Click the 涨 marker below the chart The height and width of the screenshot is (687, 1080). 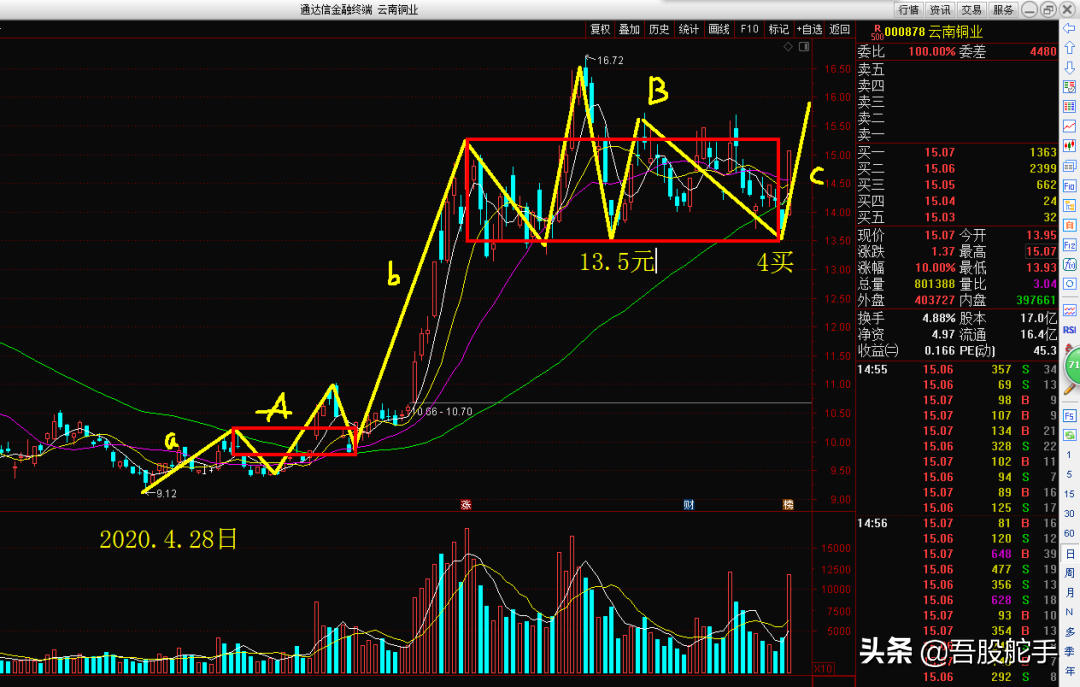coord(466,505)
